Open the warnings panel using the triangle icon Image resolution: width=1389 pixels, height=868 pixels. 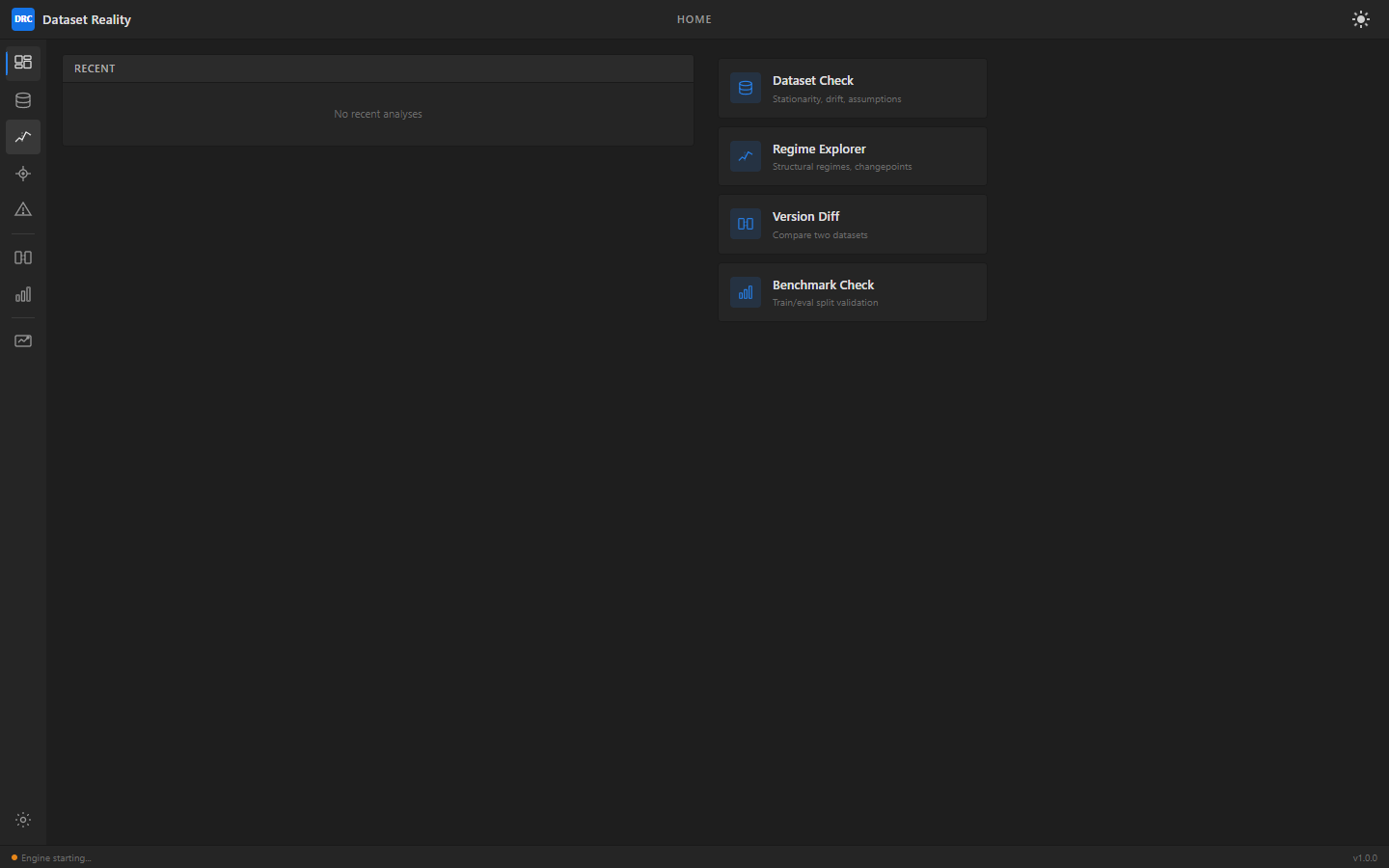coord(22,209)
